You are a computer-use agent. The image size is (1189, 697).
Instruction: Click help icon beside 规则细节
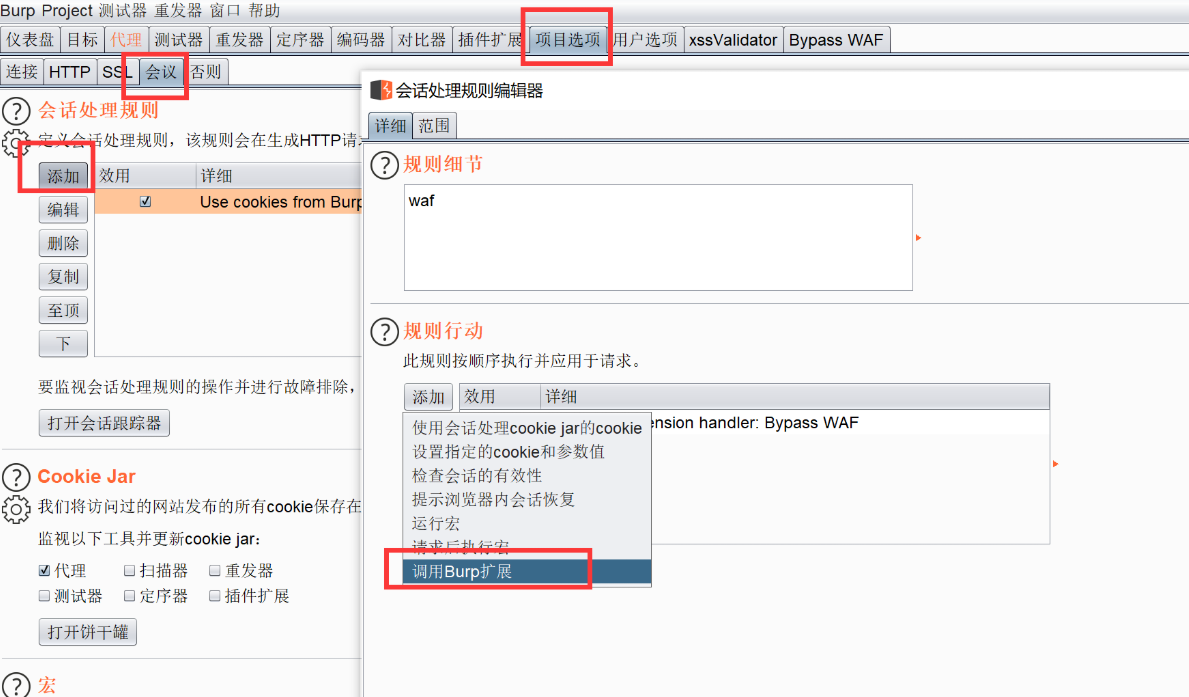[384, 165]
